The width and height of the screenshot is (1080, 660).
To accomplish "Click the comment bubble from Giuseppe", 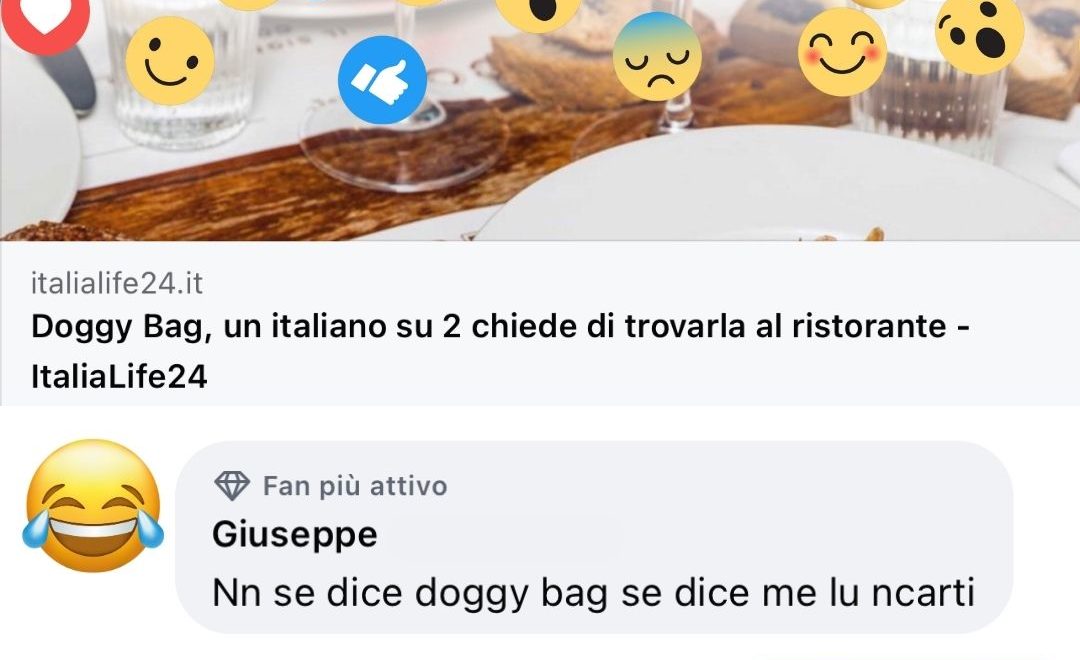I will [594, 537].
